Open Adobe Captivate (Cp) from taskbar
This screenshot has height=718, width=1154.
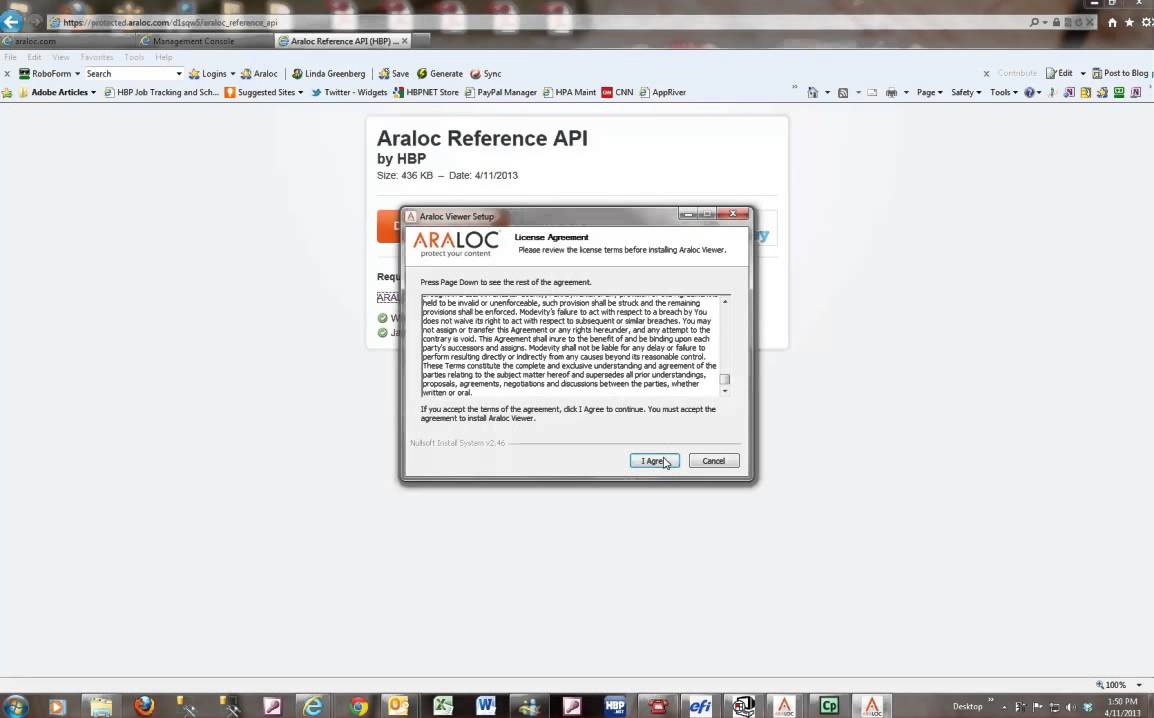tap(829, 706)
